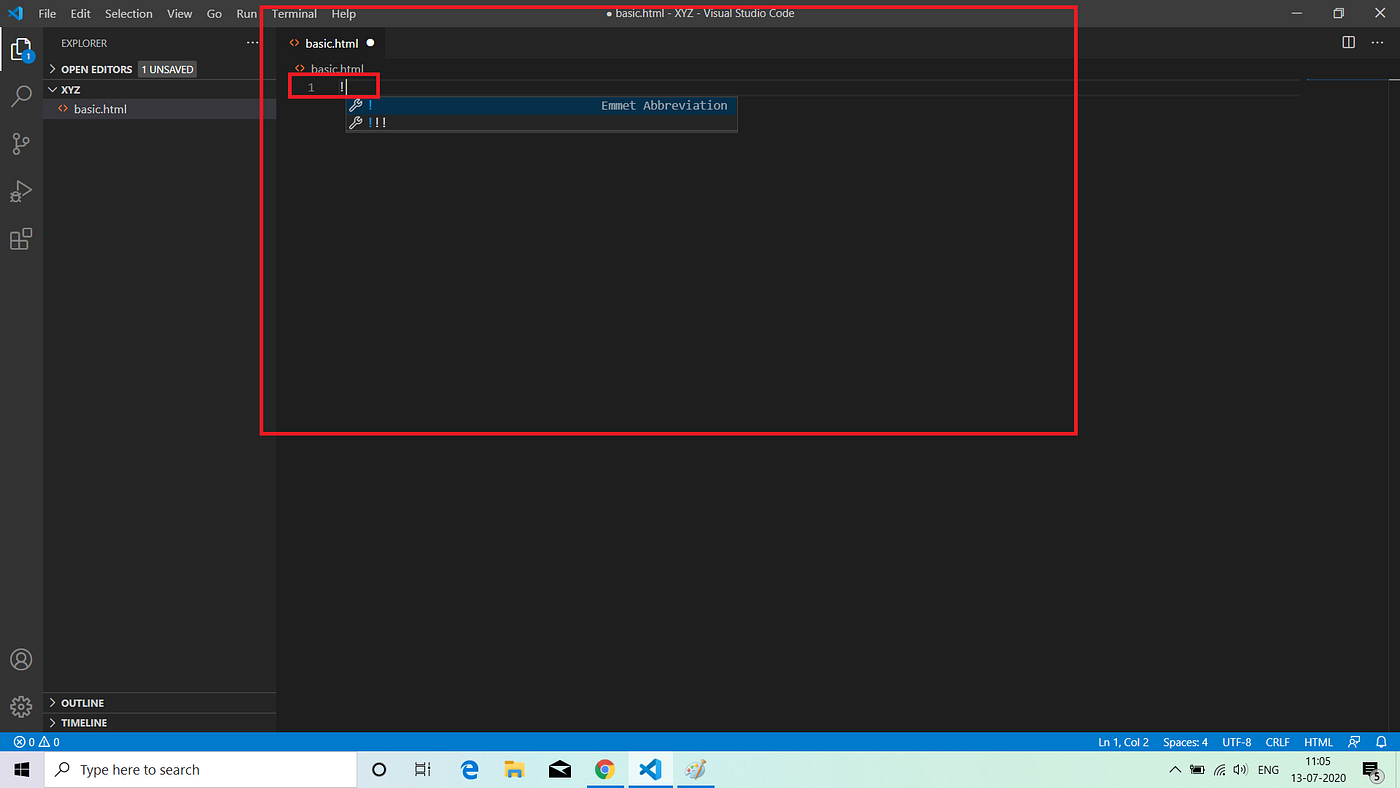Screen dimensions: 1400x788
Task: Switch to the basic.html tab
Action: pyautogui.click(x=330, y=42)
